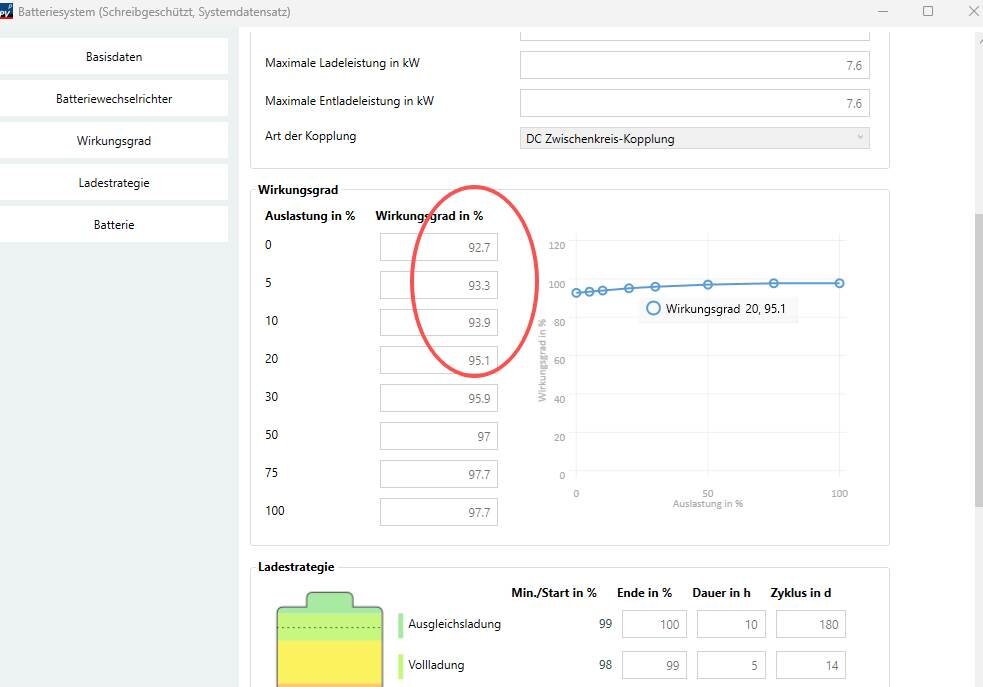Screen dimensions: 983x687
Task: Select the Vollladung Zyklus field showing 14
Action: point(810,665)
